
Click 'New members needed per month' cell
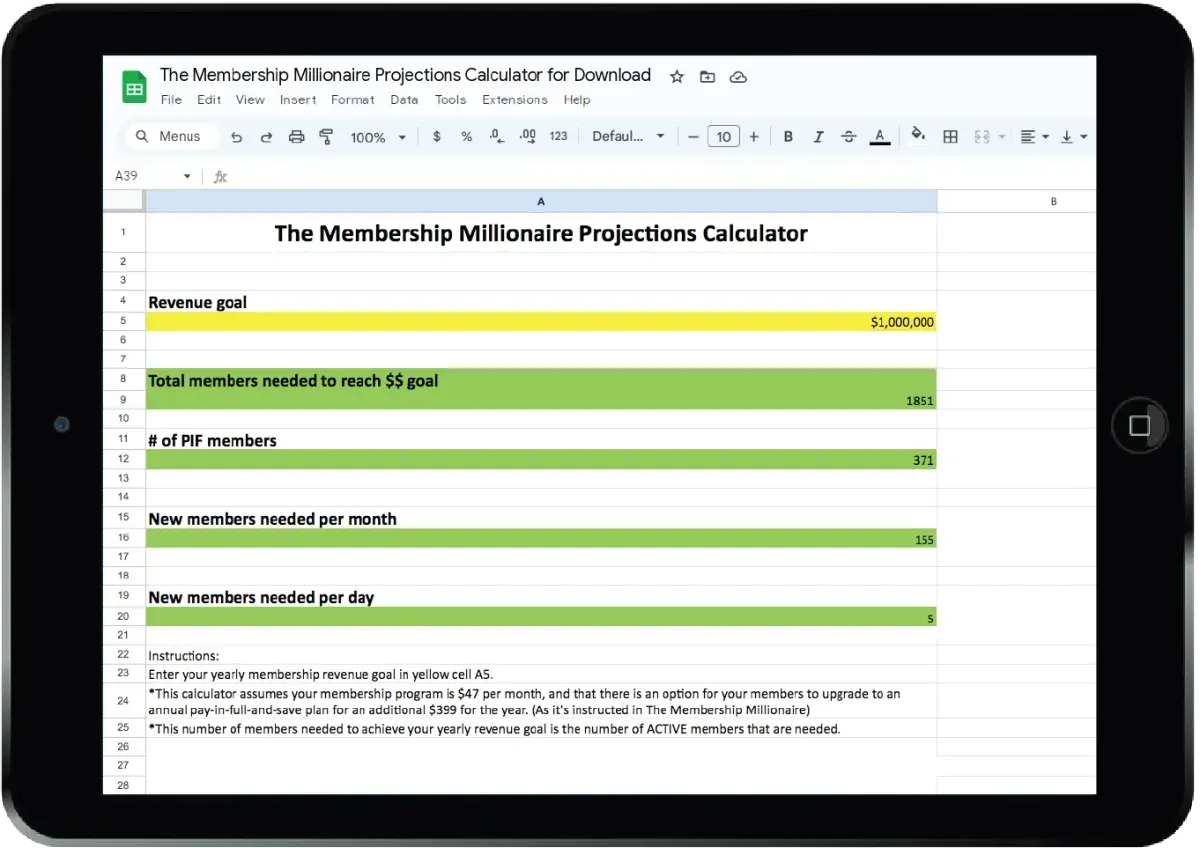[x=541, y=518]
